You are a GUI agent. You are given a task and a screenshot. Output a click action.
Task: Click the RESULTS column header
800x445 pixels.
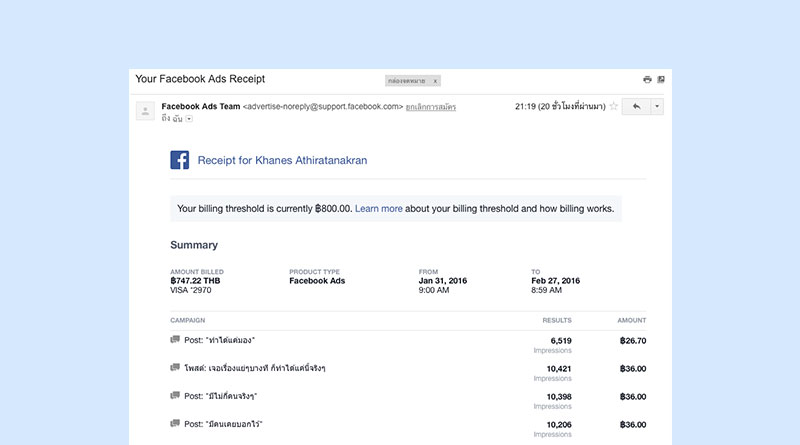557,320
